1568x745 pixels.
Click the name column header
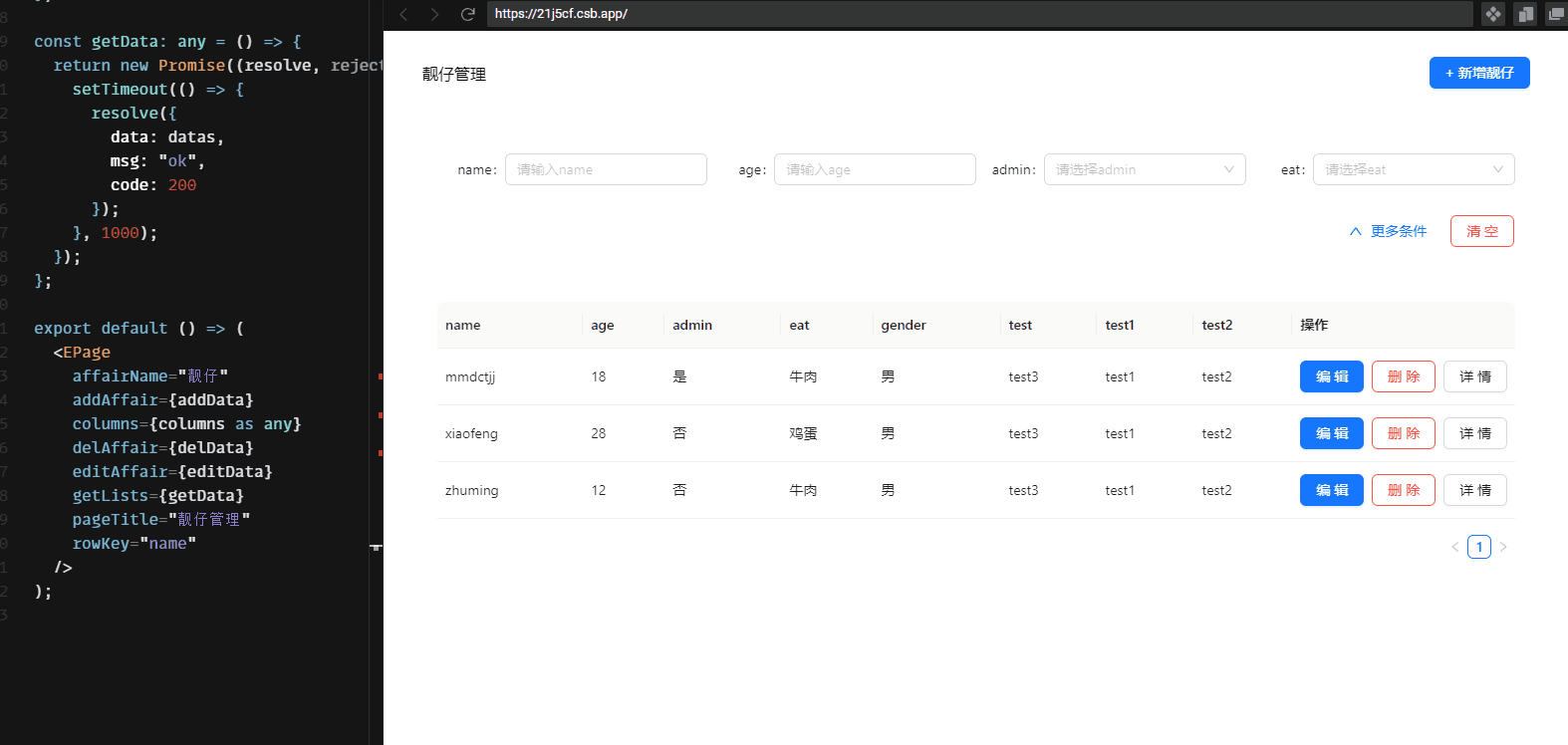510,325
